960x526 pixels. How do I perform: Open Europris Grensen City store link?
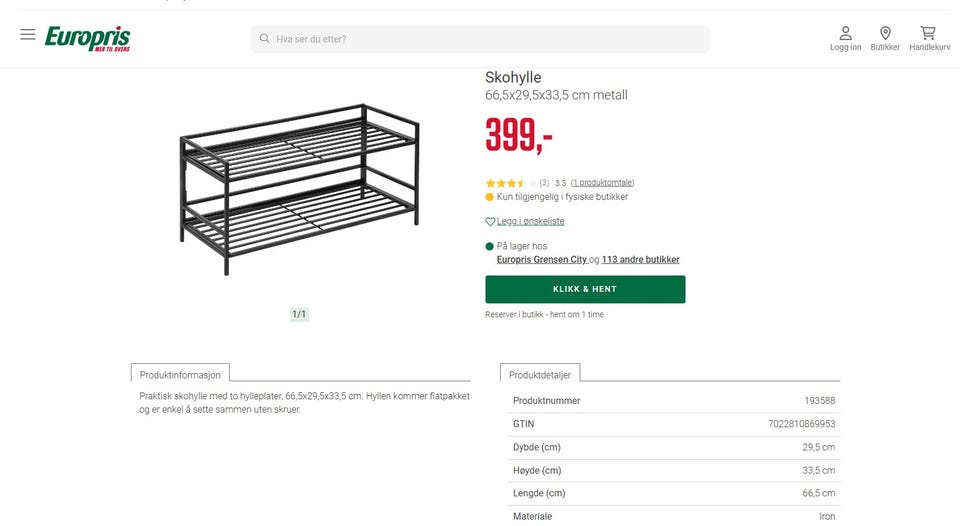(x=541, y=260)
